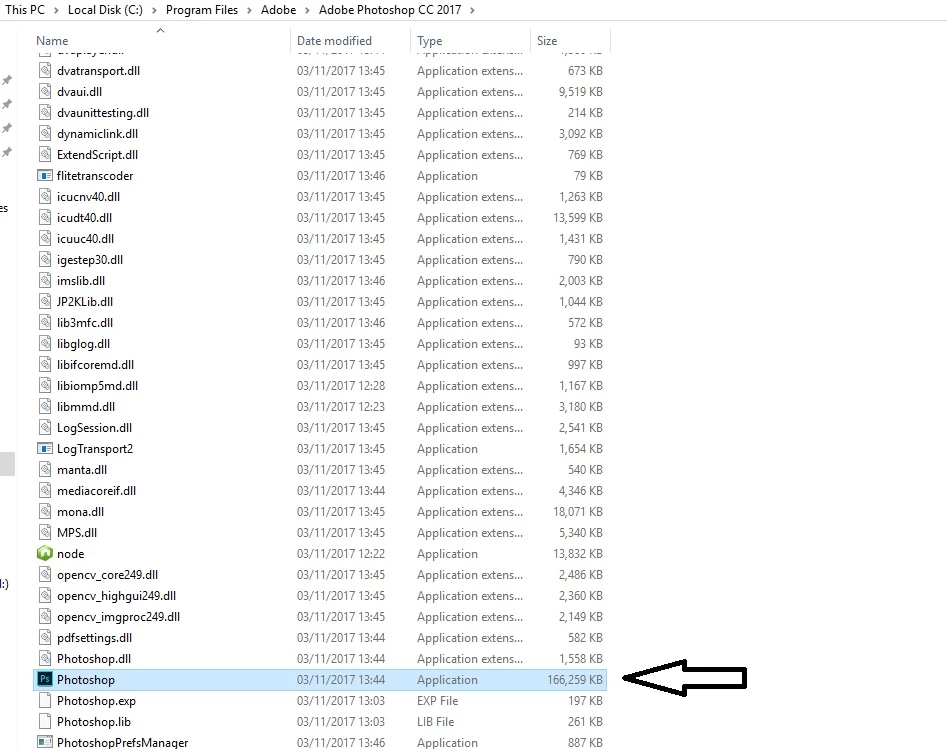Image resolution: width=947 pixels, height=749 pixels.
Task: Select the dvaunittesting.dll file name
Action: [x=103, y=113]
